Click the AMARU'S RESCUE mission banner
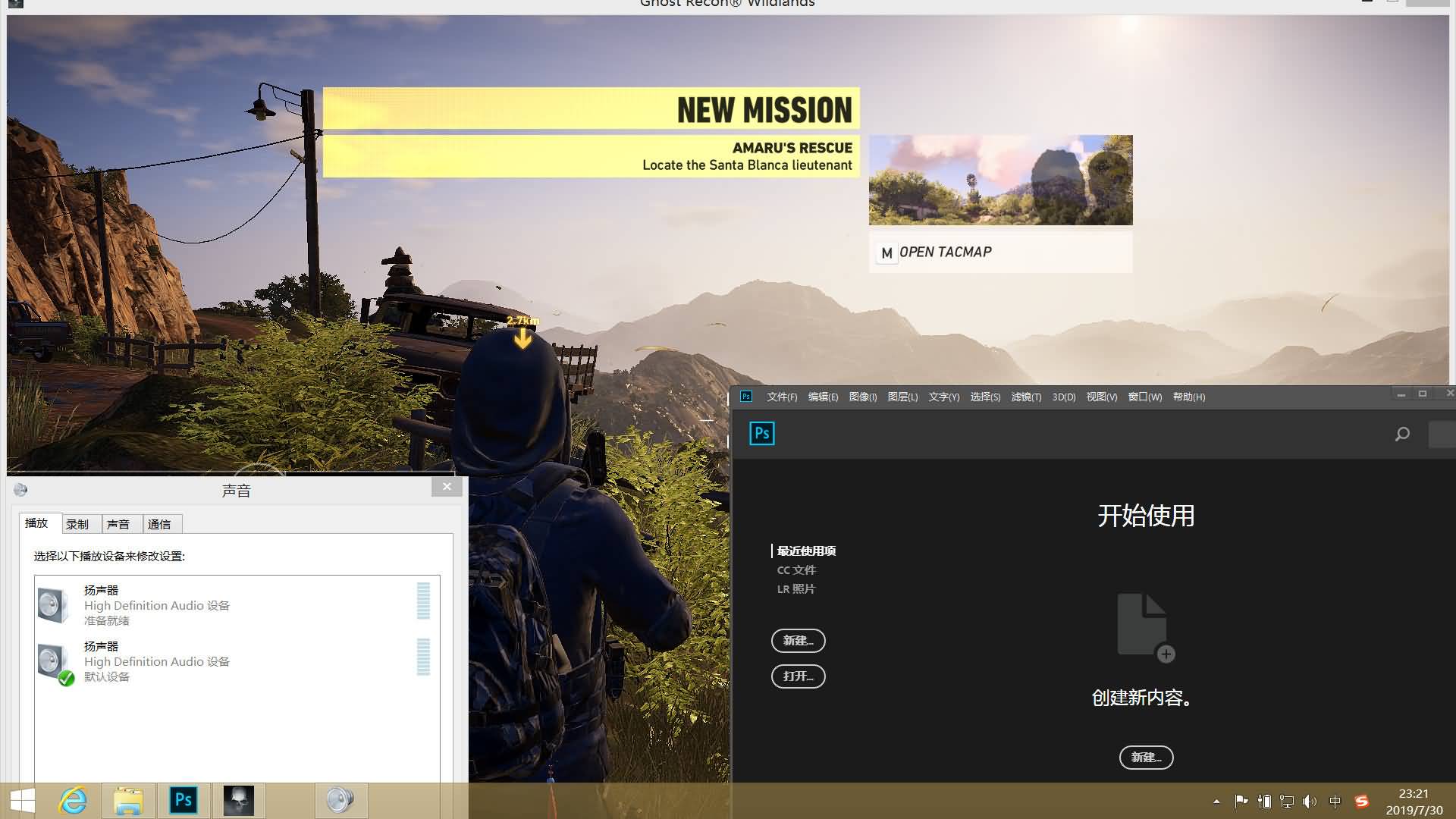The height and width of the screenshot is (819, 1456). (x=591, y=156)
